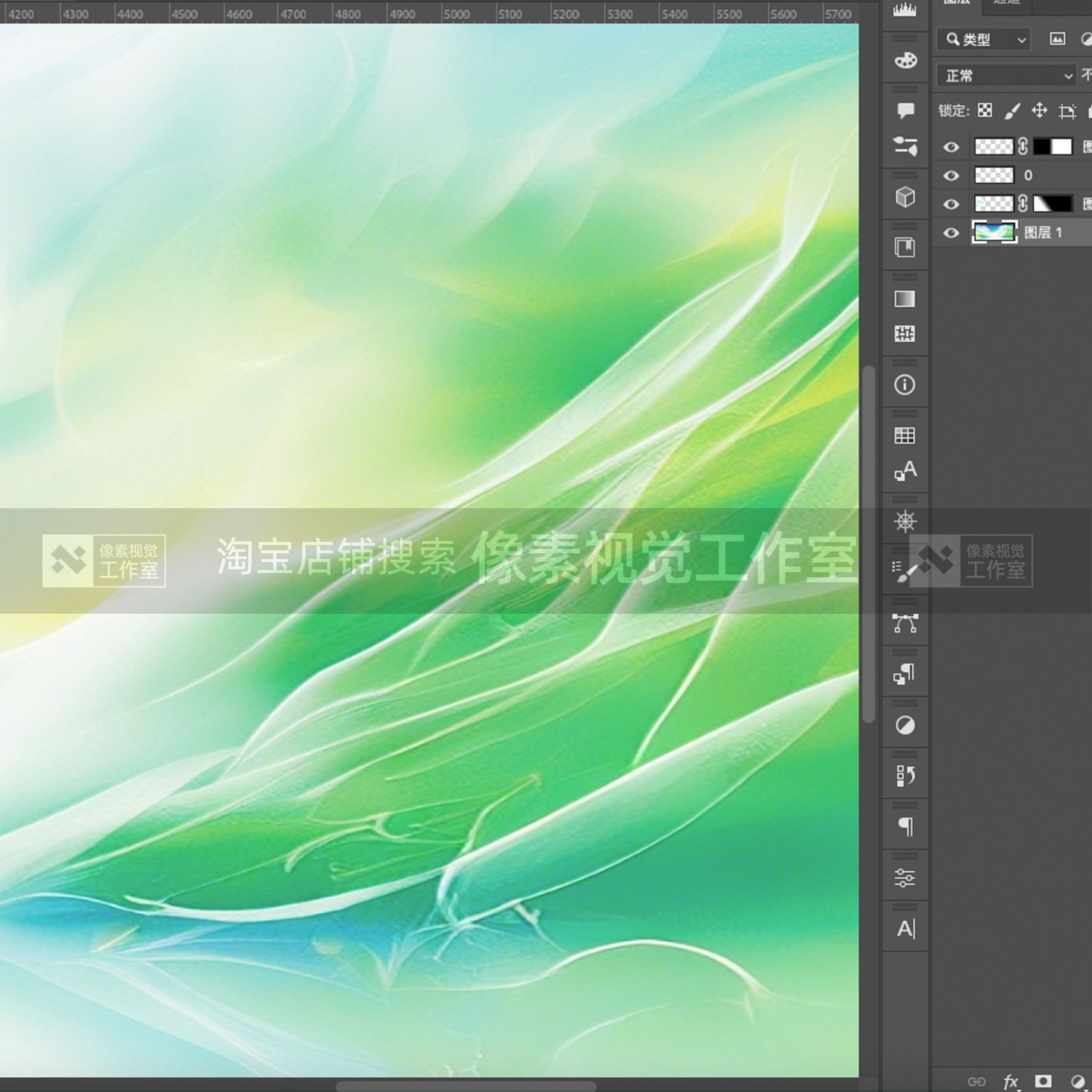
Task: Open the 类型 layer filter dropdown
Action: click(984, 39)
